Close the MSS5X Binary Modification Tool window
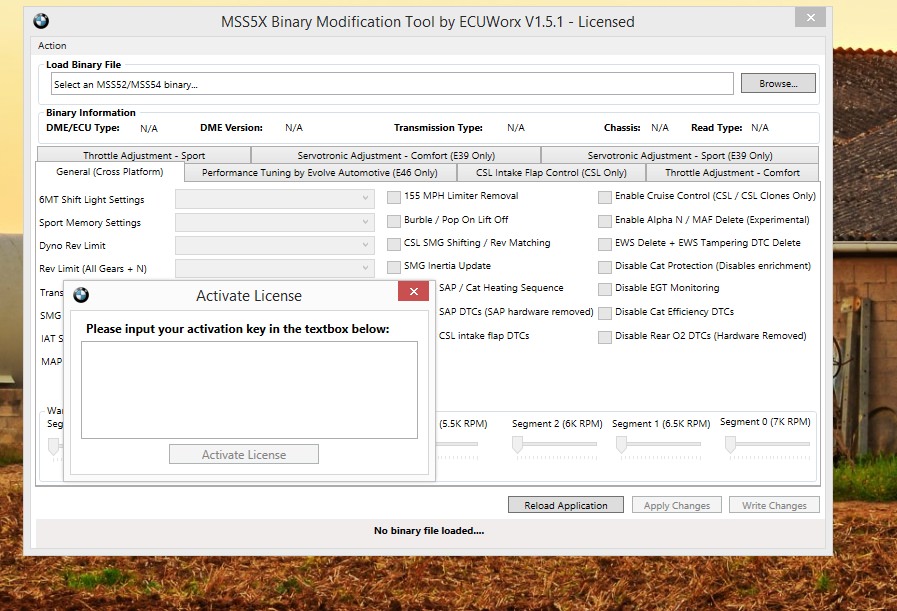 coord(811,17)
